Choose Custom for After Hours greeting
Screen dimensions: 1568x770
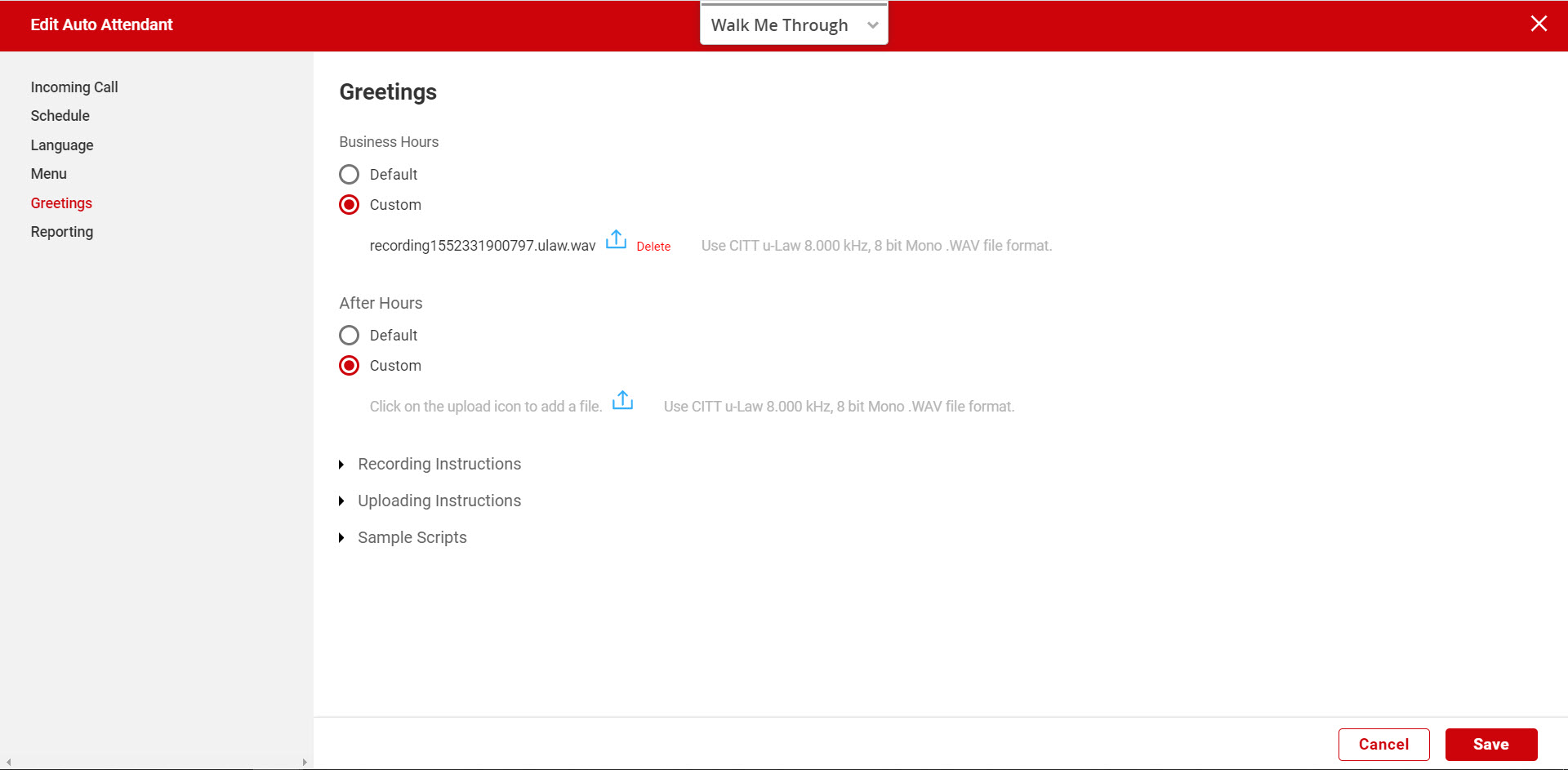349,366
